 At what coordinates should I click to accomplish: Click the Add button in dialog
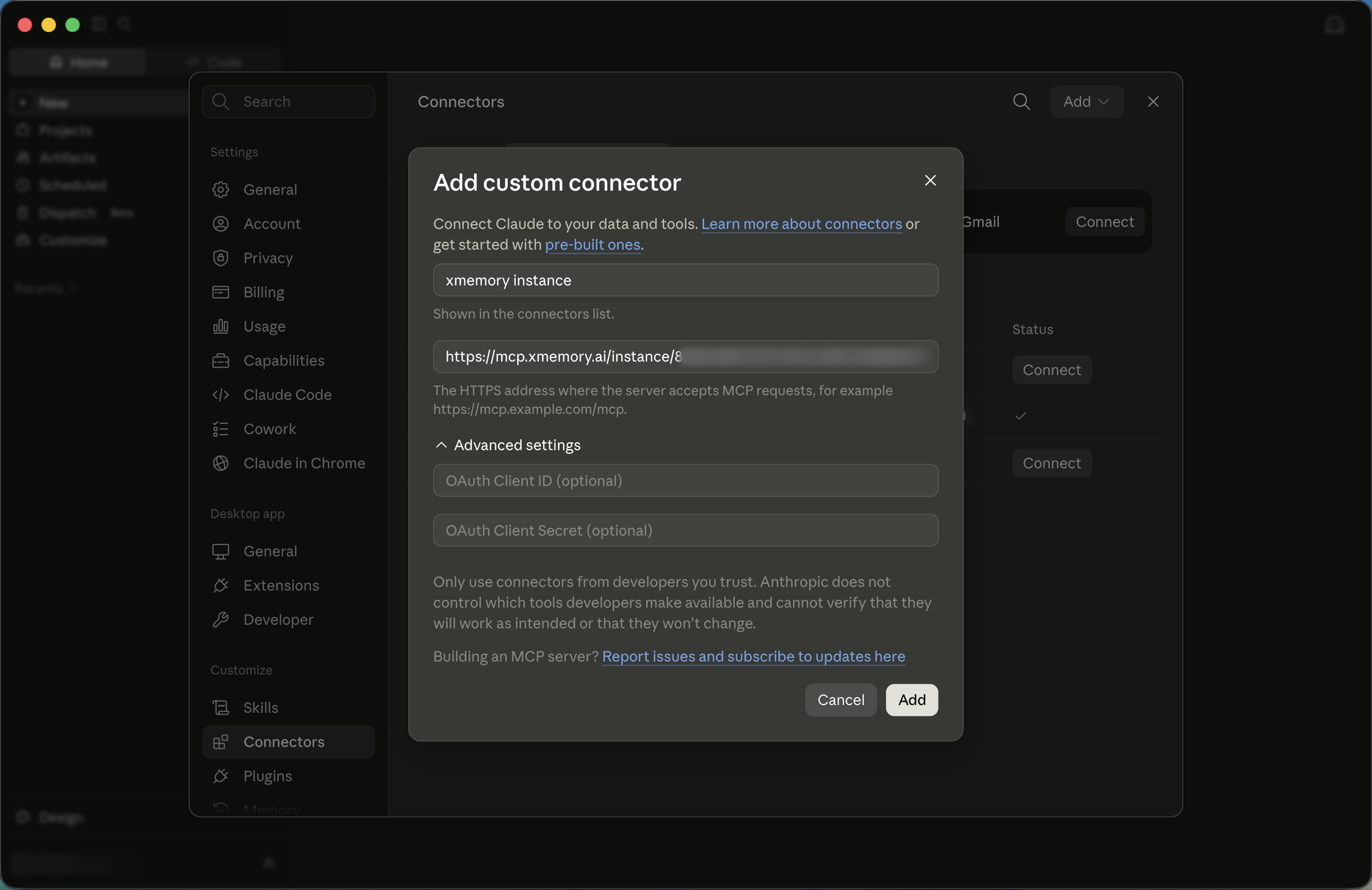(911, 700)
